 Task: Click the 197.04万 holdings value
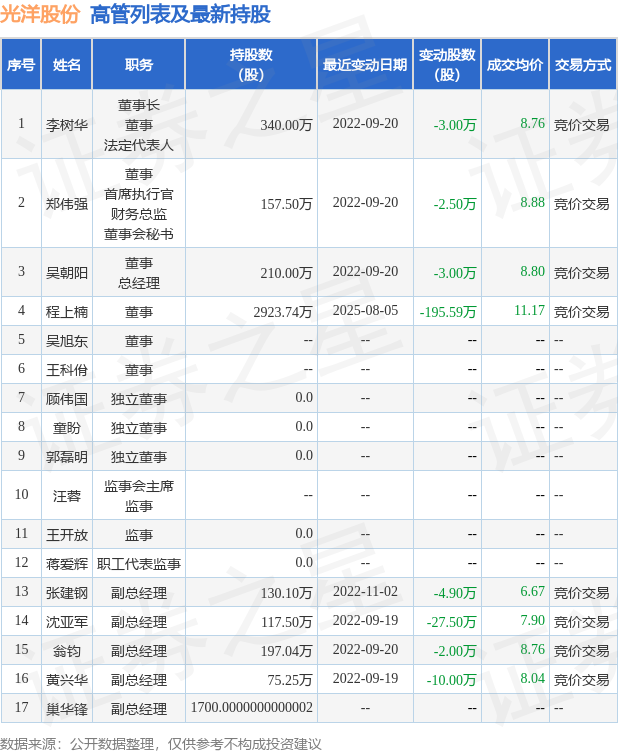pyautogui.click(x=286, y=651)
